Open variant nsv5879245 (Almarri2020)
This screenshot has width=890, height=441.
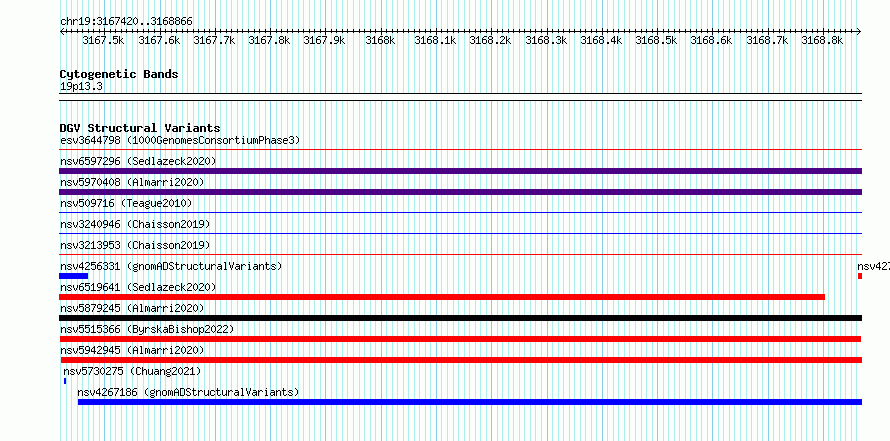tap(132, 308)
